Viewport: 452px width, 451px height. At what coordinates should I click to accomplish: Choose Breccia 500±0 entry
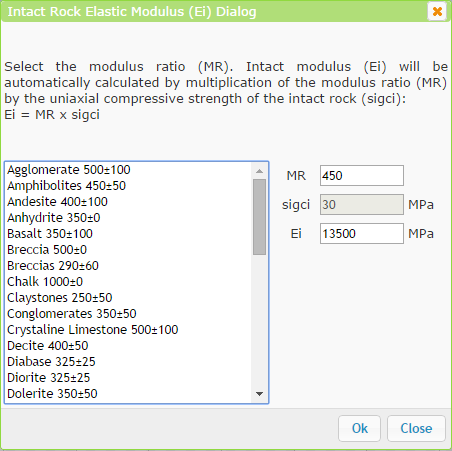pyautogui.click(x=129, y=250)
